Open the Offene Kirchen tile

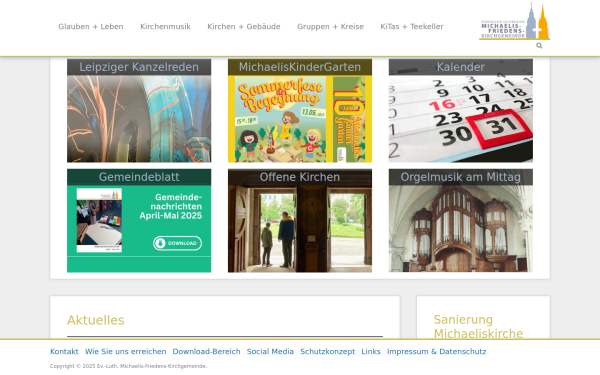point(300,221)
